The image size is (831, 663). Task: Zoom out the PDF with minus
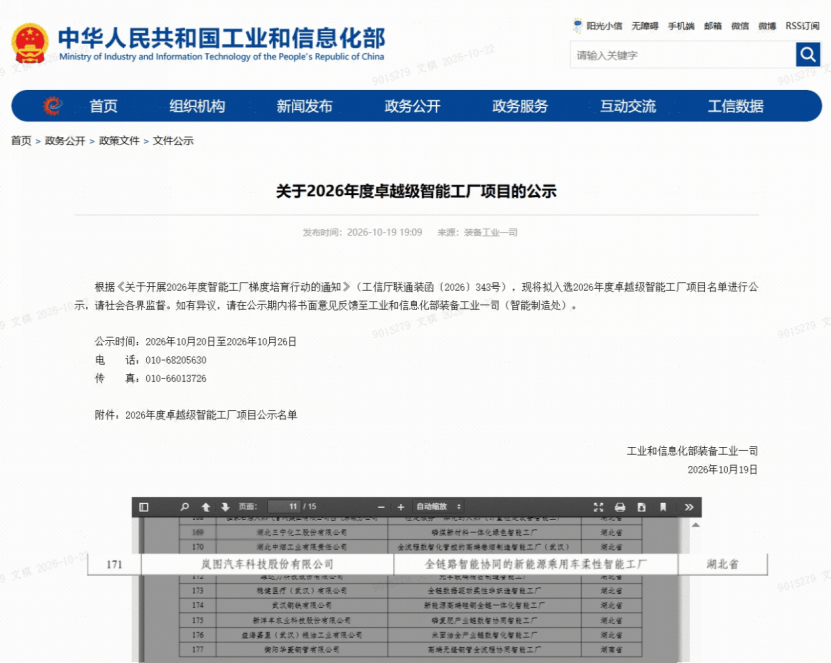[x=381, y=507]
